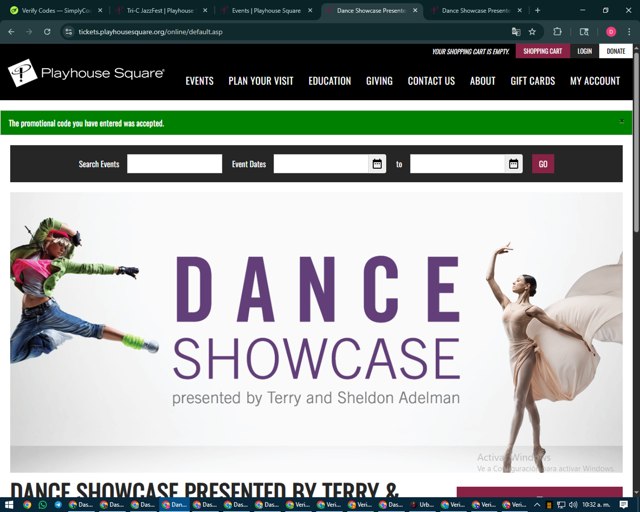Switch to Events | Playhouse Square tab
This screenshot has height=512, width=640.
coord(266,11)
